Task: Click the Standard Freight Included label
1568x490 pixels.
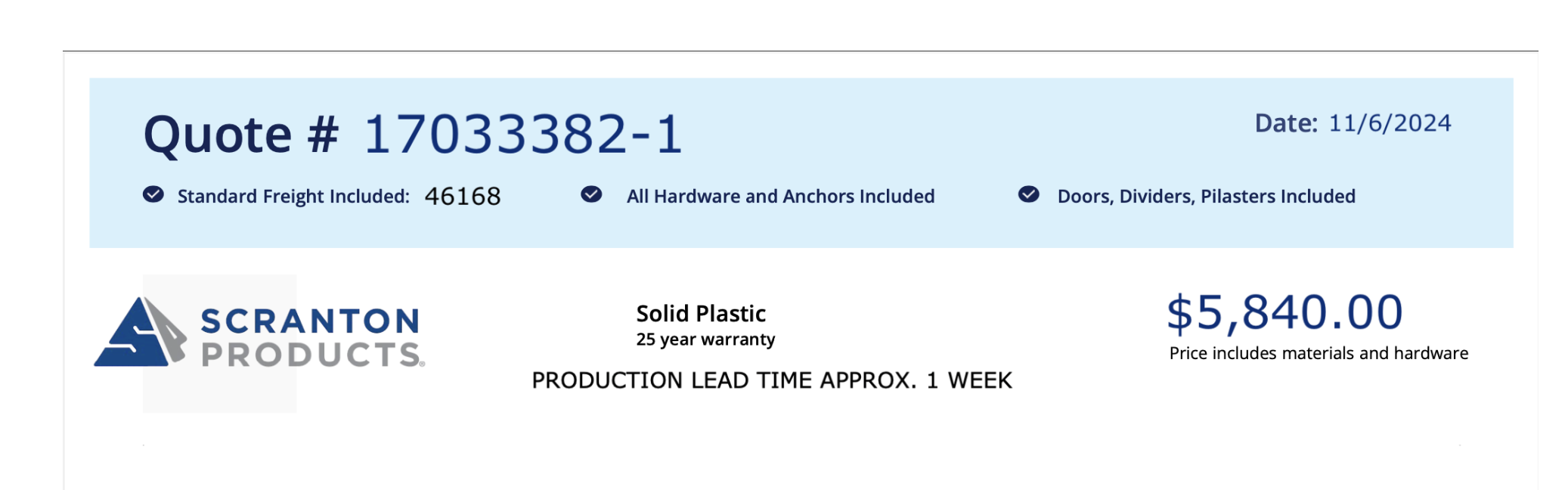Action: pos(293,196)
